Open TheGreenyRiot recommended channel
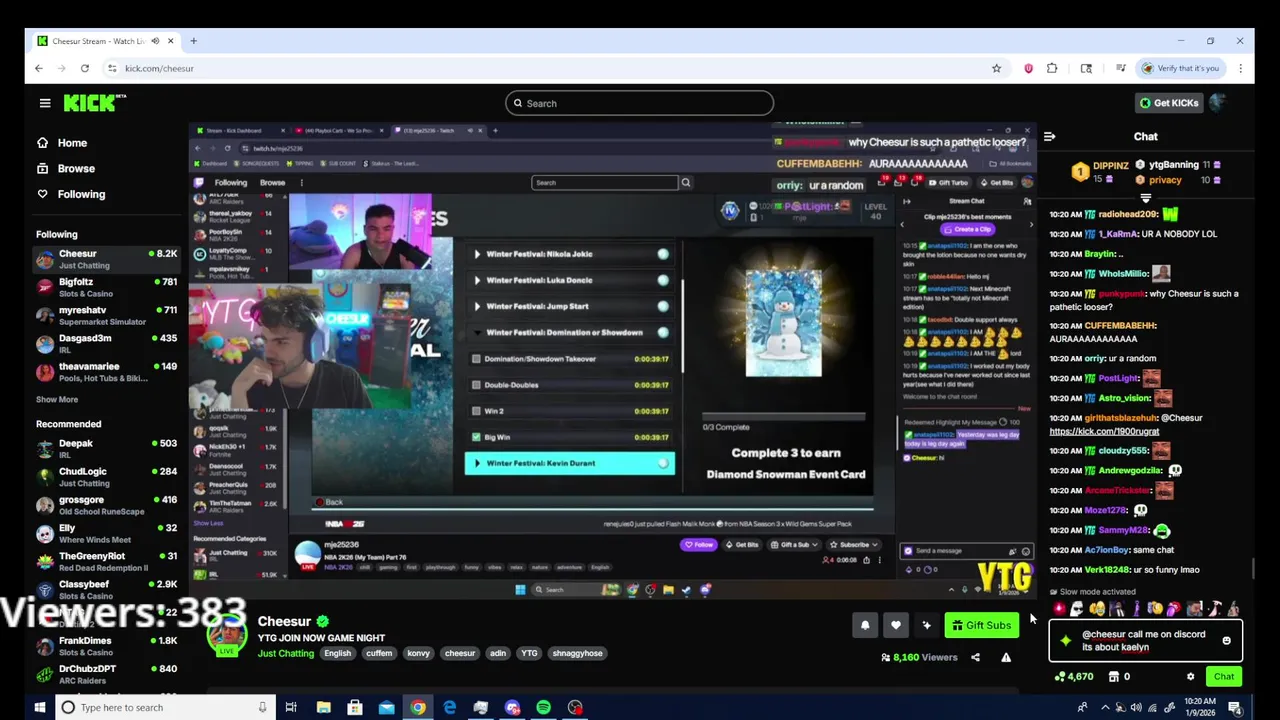1280x720 pixels. point(106,561)
